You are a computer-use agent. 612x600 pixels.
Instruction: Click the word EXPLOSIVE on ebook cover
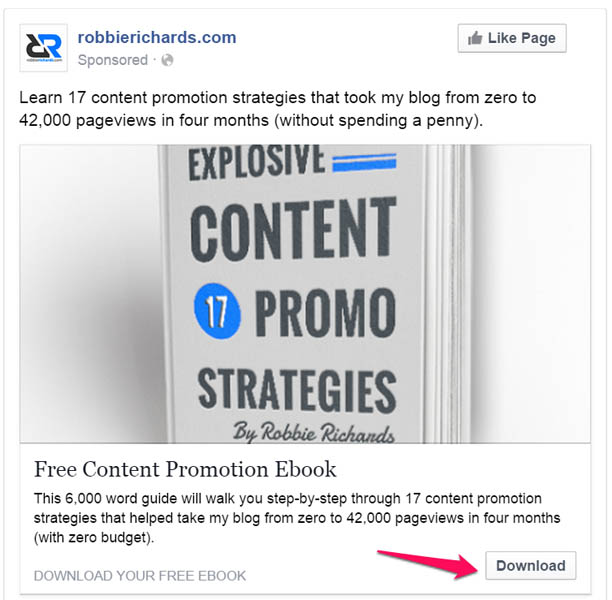[257, 162]
